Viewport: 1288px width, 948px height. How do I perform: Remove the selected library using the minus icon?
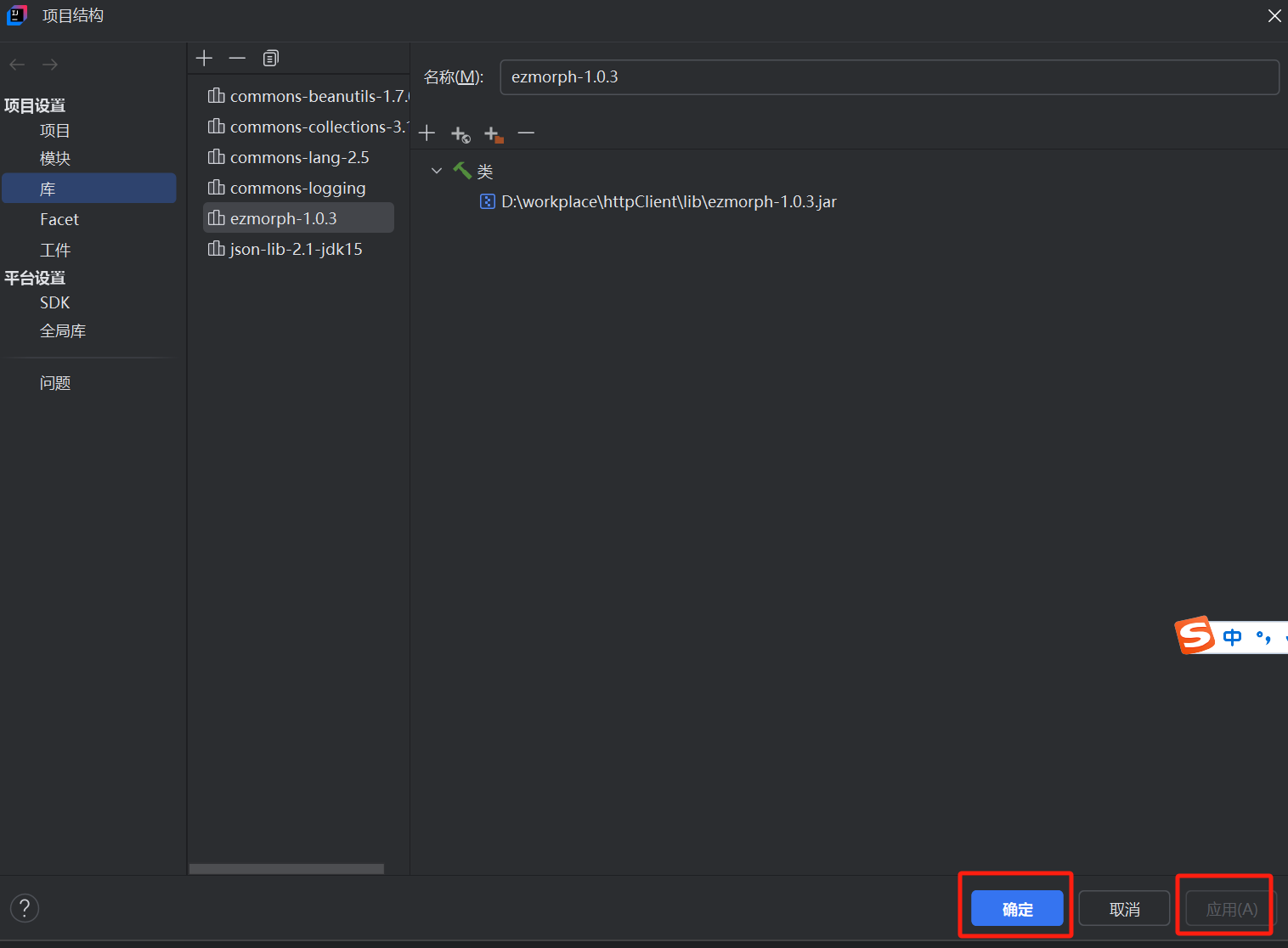[x=237, y=58]
